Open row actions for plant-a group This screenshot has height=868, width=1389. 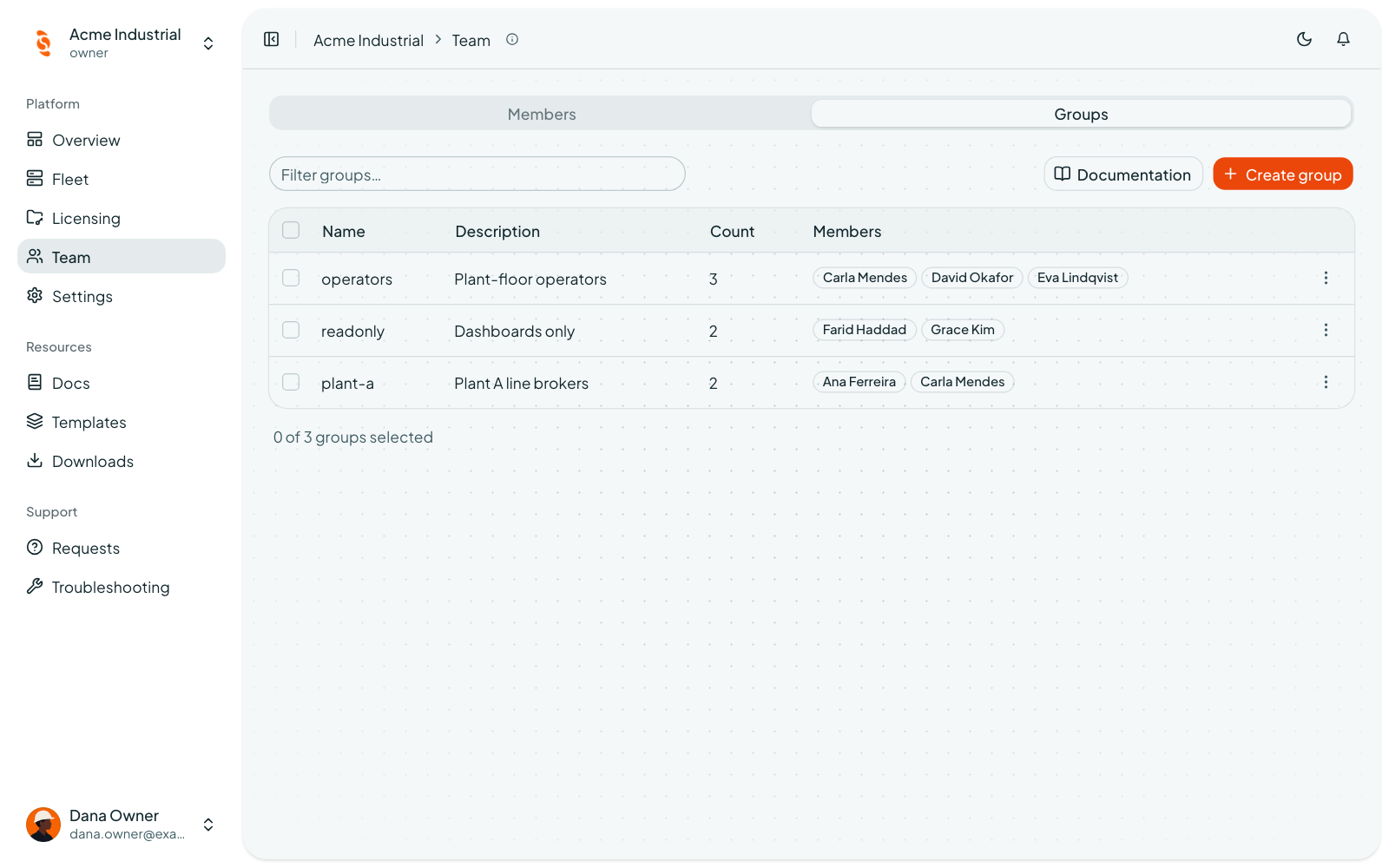[x=1326, y=382]
